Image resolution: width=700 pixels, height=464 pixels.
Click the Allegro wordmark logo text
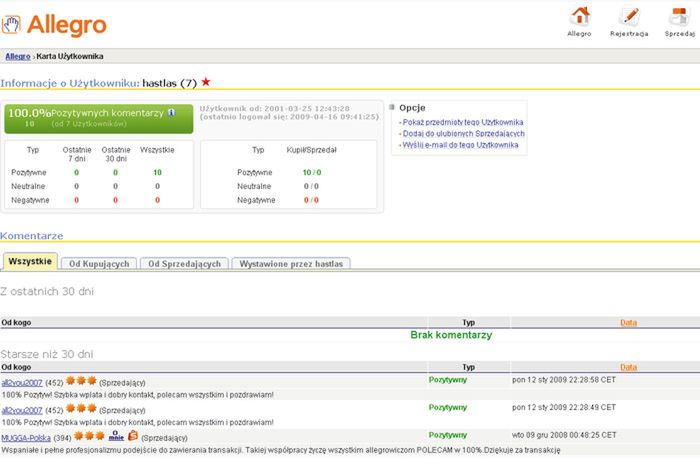point(67,25)
